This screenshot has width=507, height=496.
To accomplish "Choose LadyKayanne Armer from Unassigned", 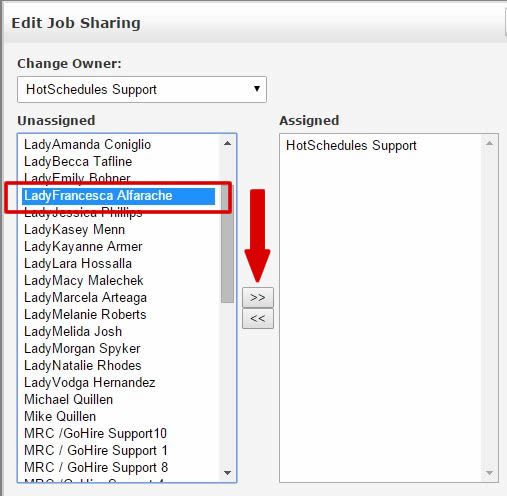I will tap(83, 247).
